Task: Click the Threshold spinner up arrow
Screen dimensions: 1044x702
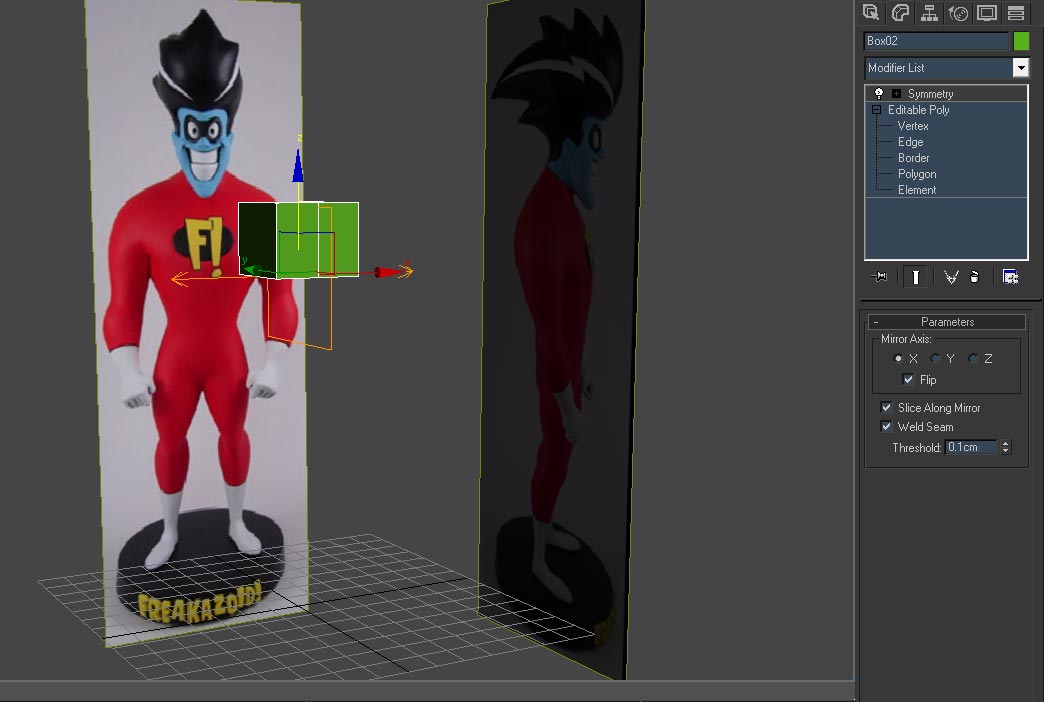Action: 1006,443
